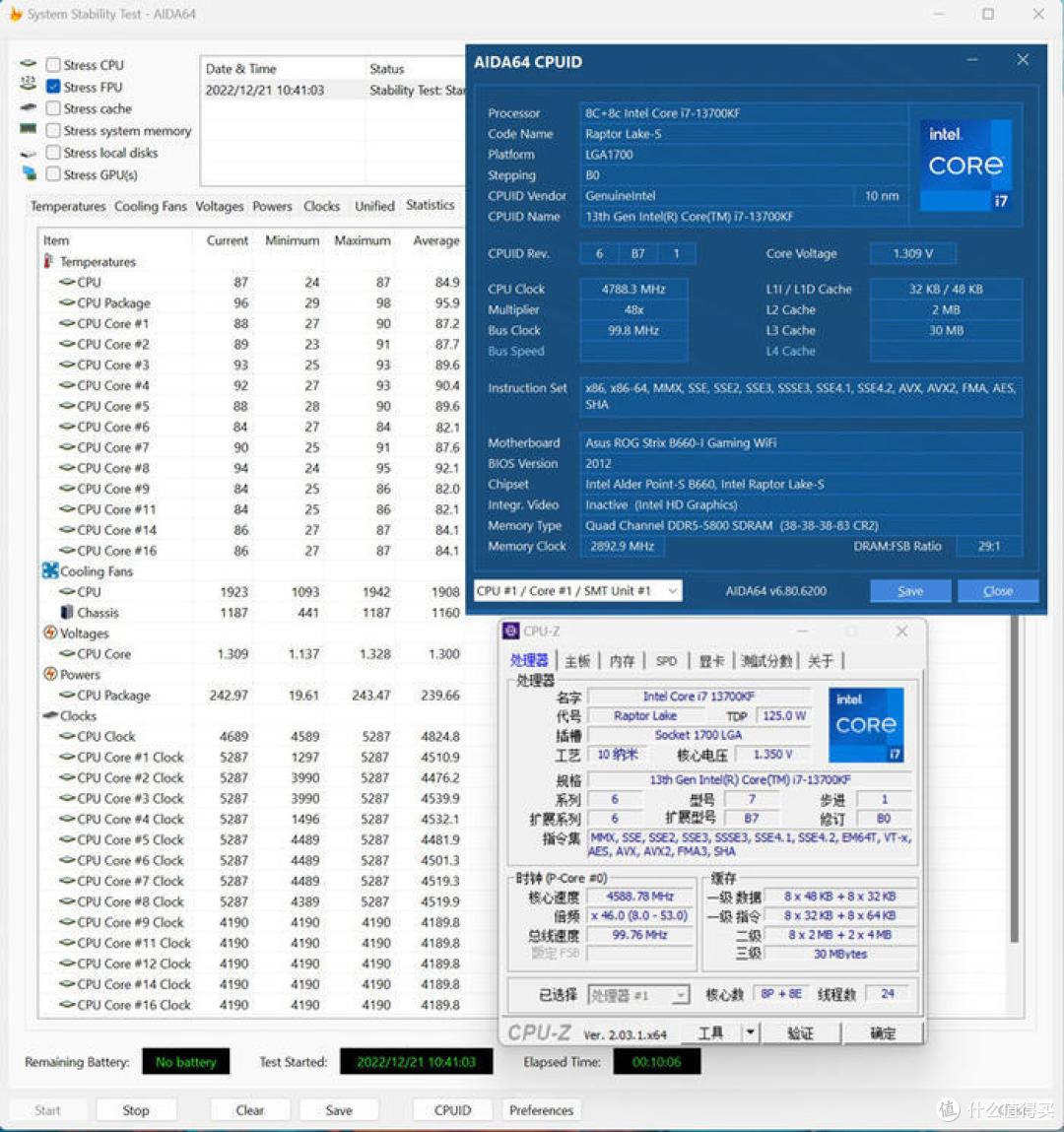Image resolution: width=1064 pixels, height=1132 pixels.
Task: Click the Cooling Fans group fan icon
Action: (50, 570)
